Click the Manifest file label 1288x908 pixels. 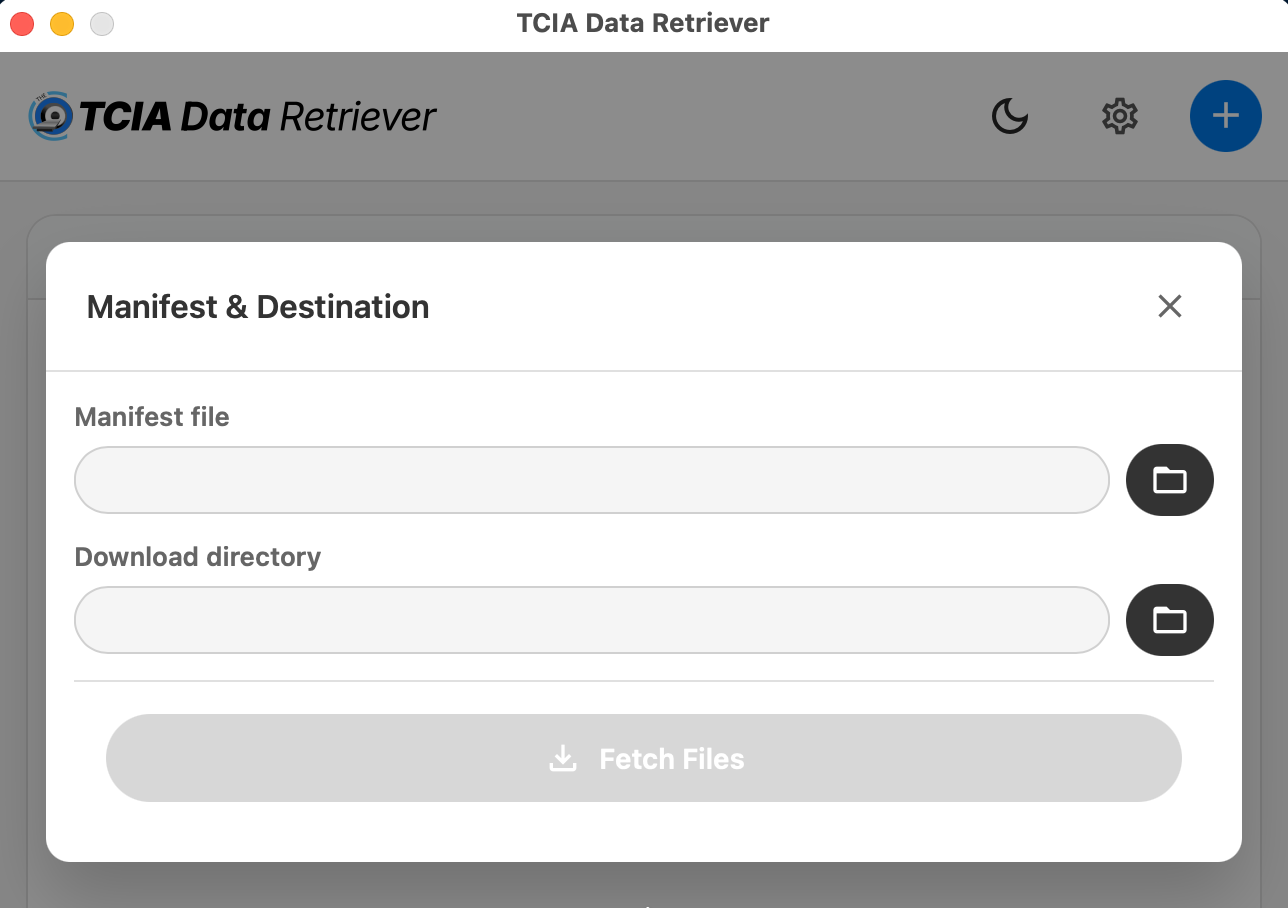pos(152,417)
